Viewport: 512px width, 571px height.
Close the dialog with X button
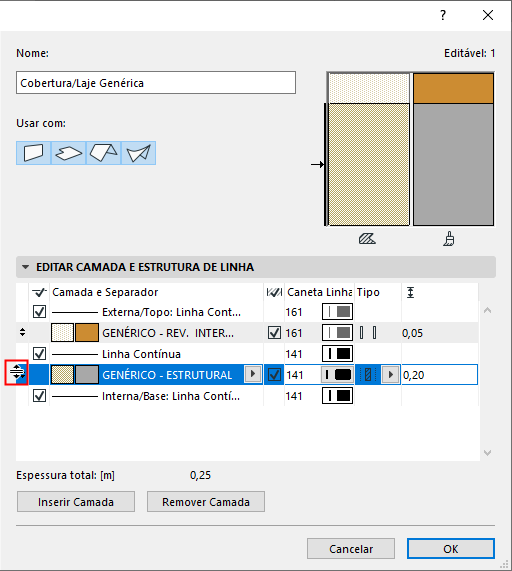pos(488,15)
